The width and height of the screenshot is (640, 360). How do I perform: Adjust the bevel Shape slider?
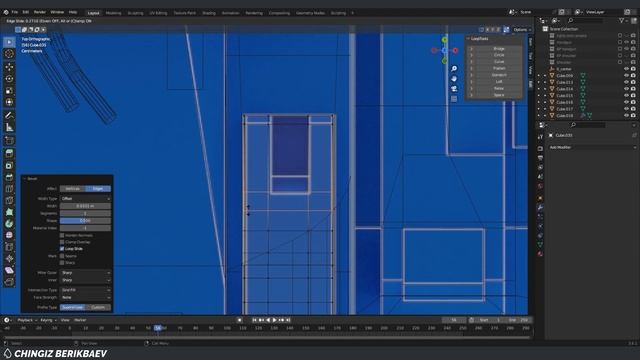point(85,221)
